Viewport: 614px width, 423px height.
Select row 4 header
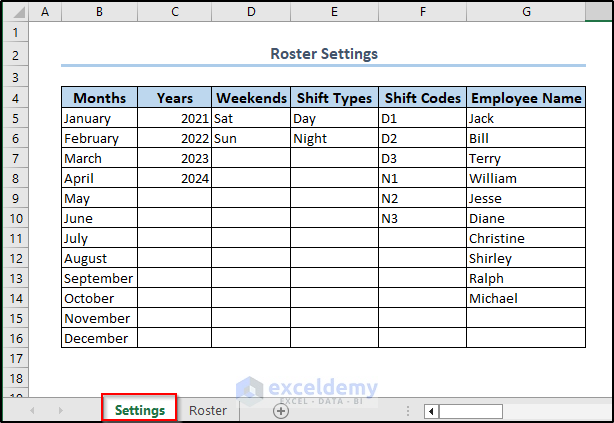pos(15,98)
